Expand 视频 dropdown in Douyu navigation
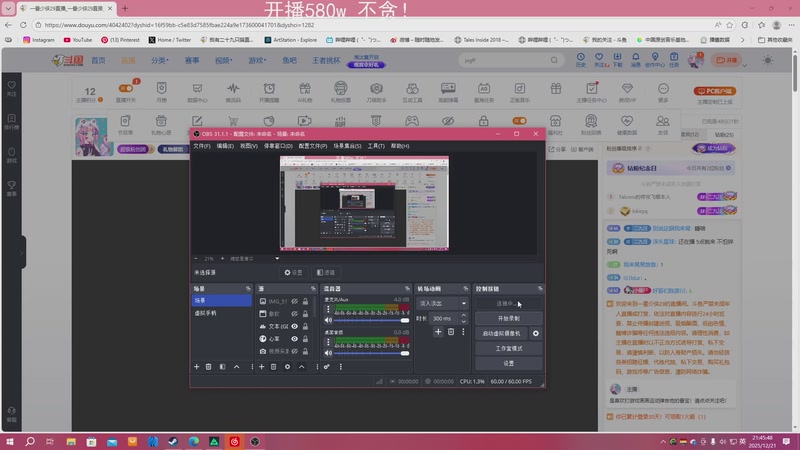800x450 pixels. (x=223, y=60)
